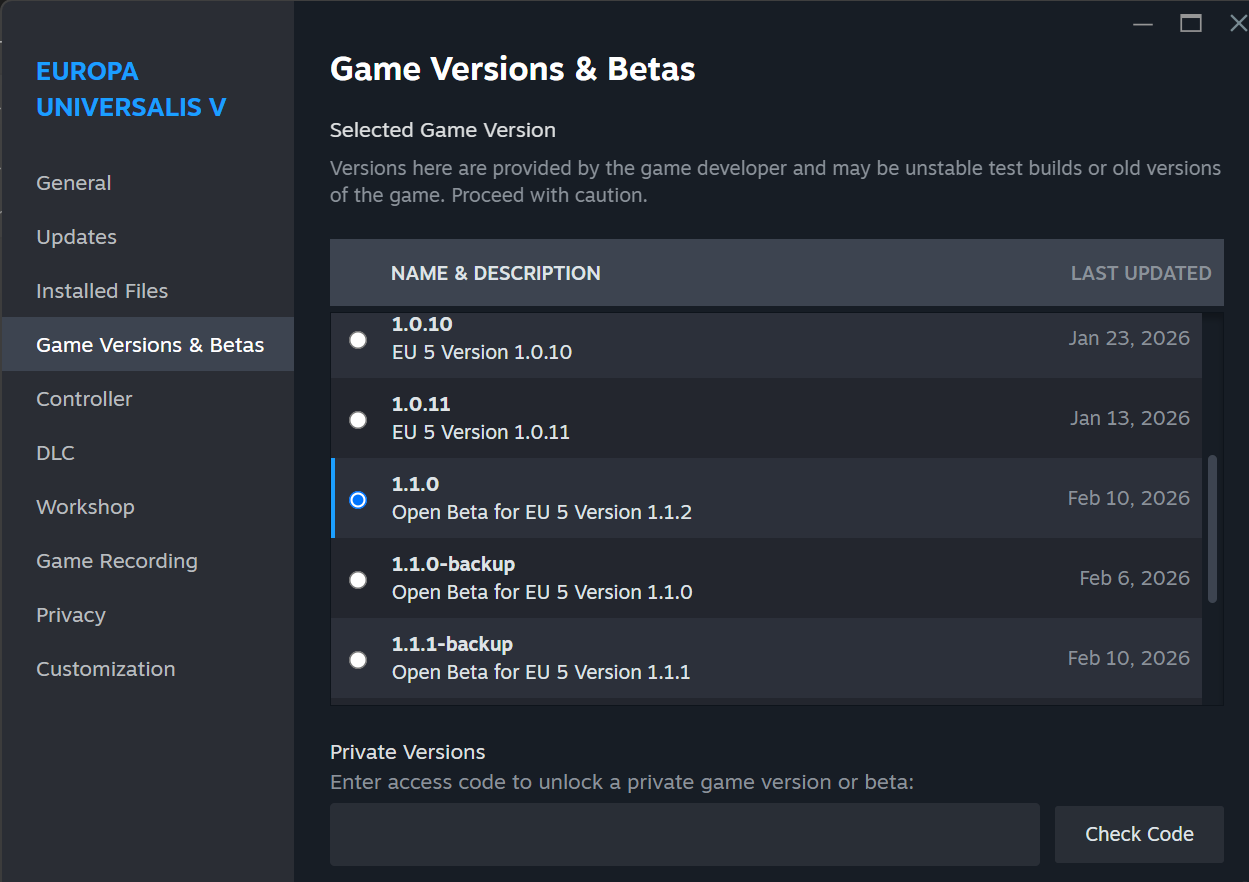1249x882 pixels.
Task: Open the Workshop settings
Action: [85, 507]
